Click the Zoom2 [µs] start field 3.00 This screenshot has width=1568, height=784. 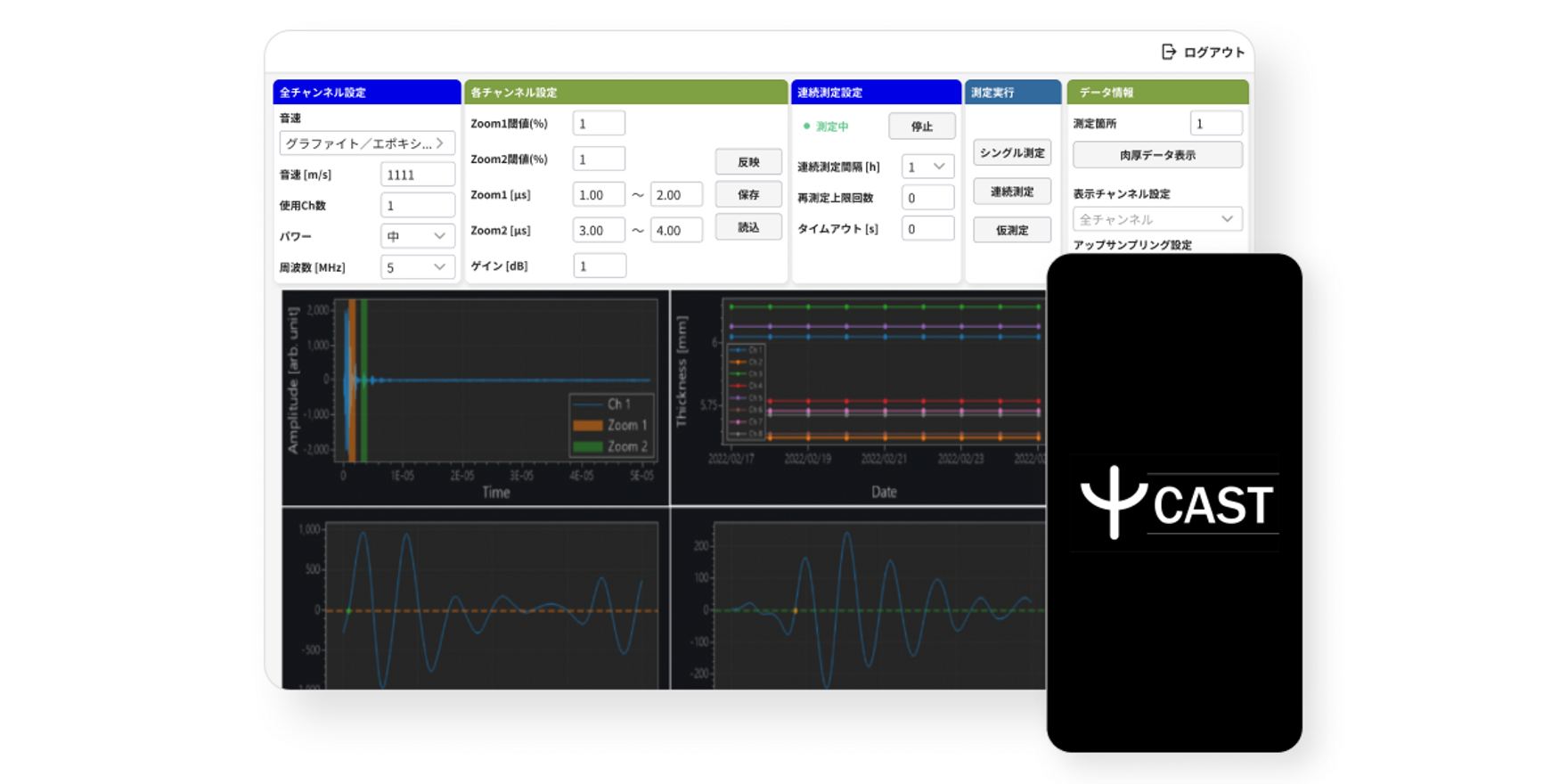599,231
